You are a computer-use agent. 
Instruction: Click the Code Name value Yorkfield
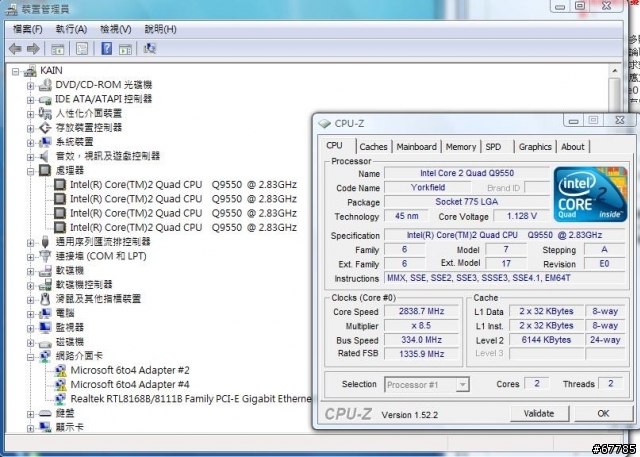pyautogui.click(x=427, y=188)
